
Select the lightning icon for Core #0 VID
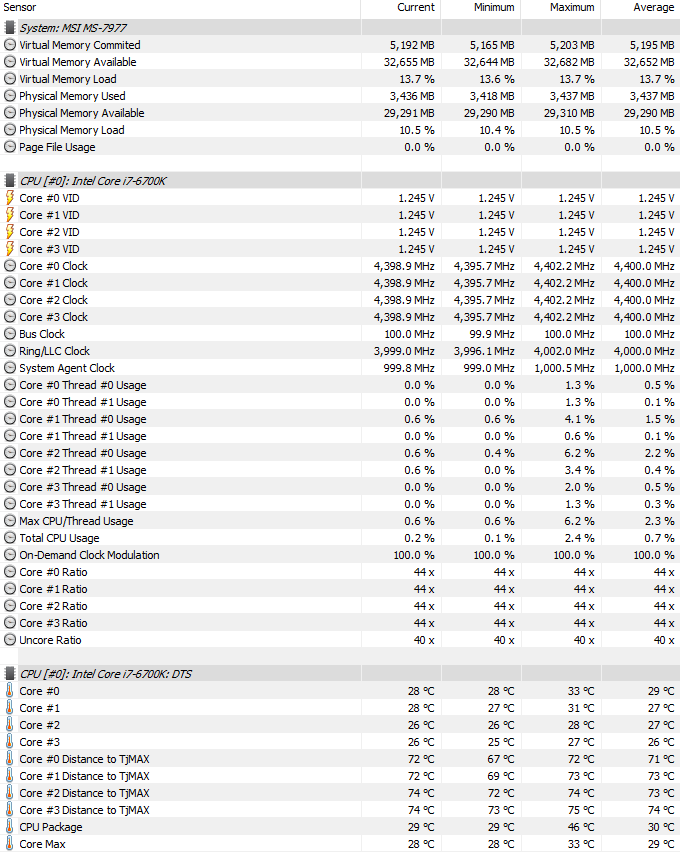[x=9, y=198]
